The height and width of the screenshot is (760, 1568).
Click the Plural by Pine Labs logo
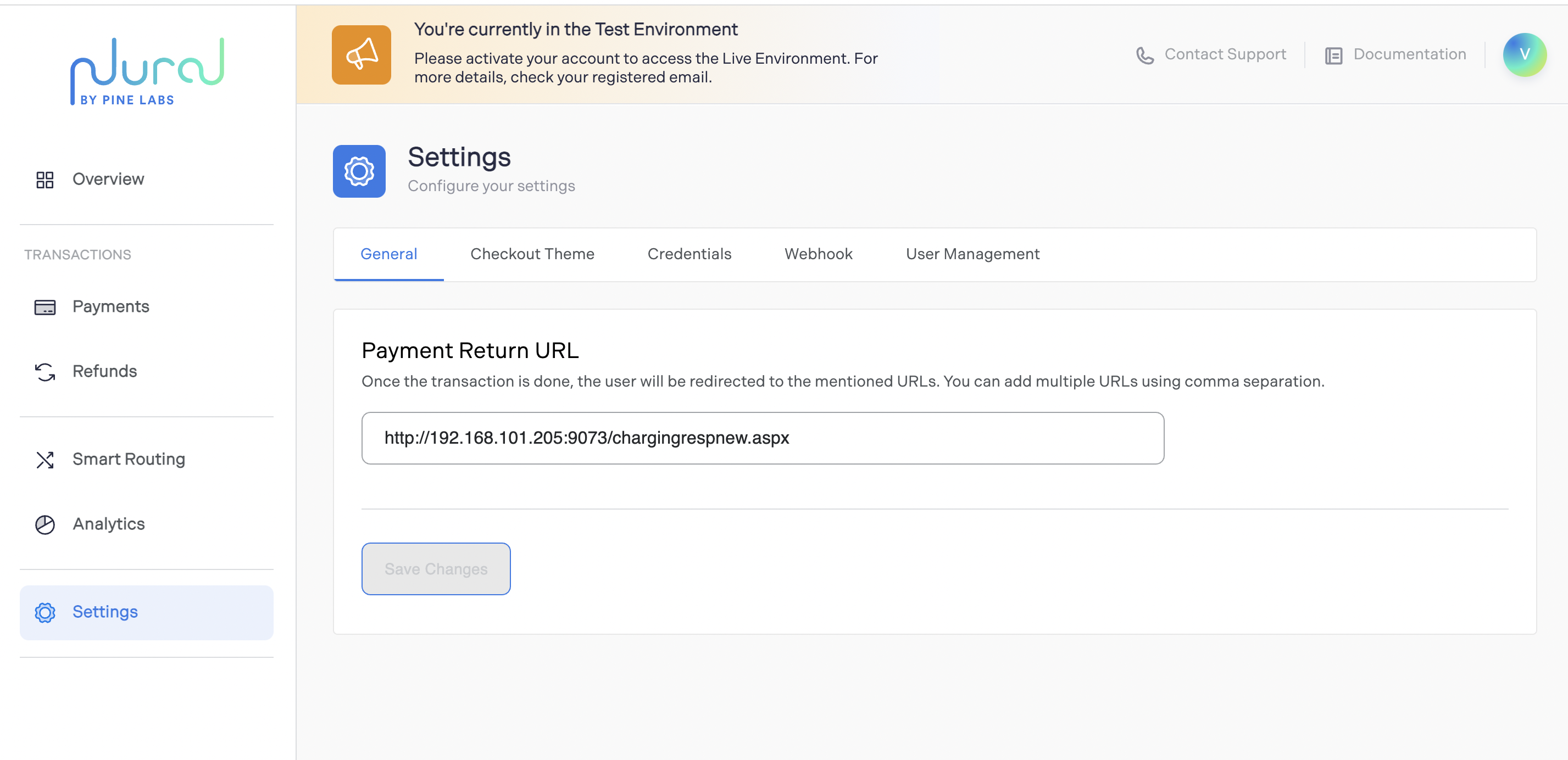click(147, 71)
